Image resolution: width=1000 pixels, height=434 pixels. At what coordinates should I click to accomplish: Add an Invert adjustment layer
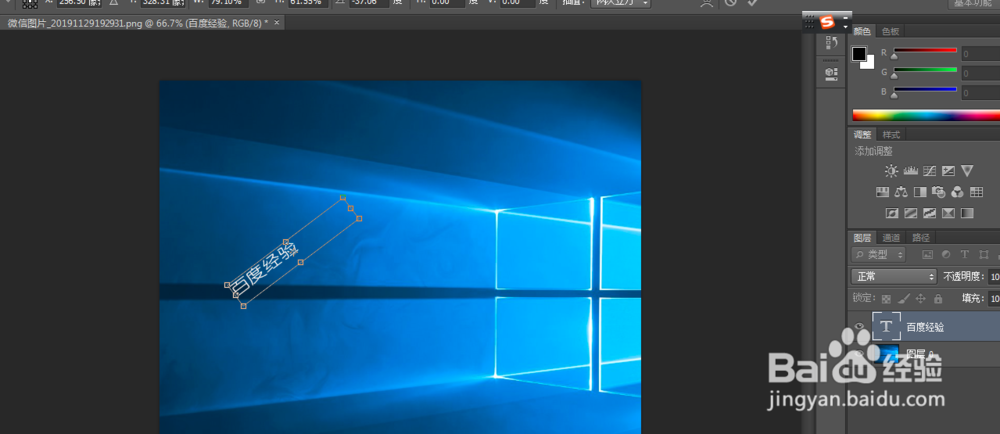[x=892, y=213]
